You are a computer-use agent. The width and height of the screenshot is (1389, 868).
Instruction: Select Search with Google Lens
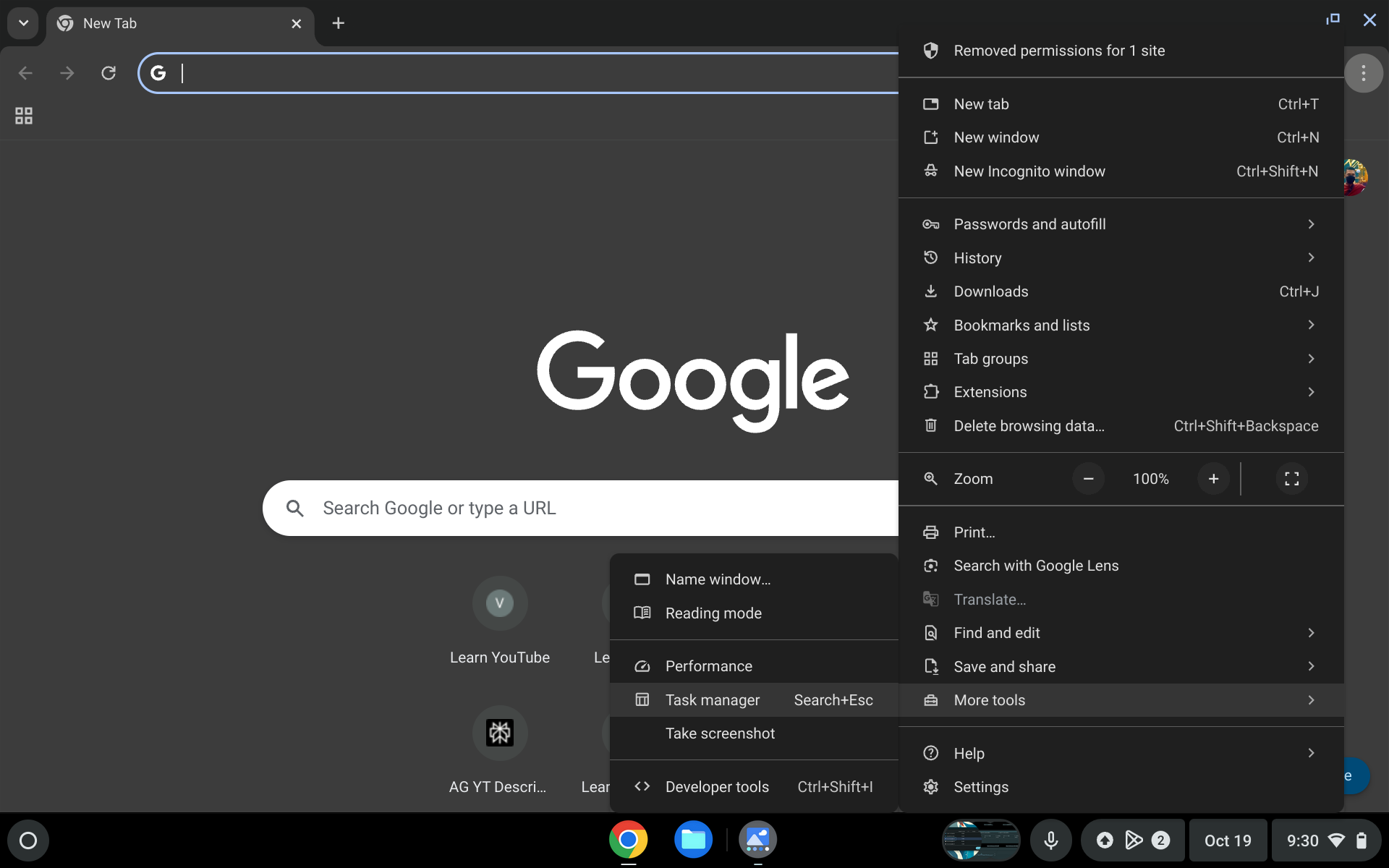click(1121, 566)
